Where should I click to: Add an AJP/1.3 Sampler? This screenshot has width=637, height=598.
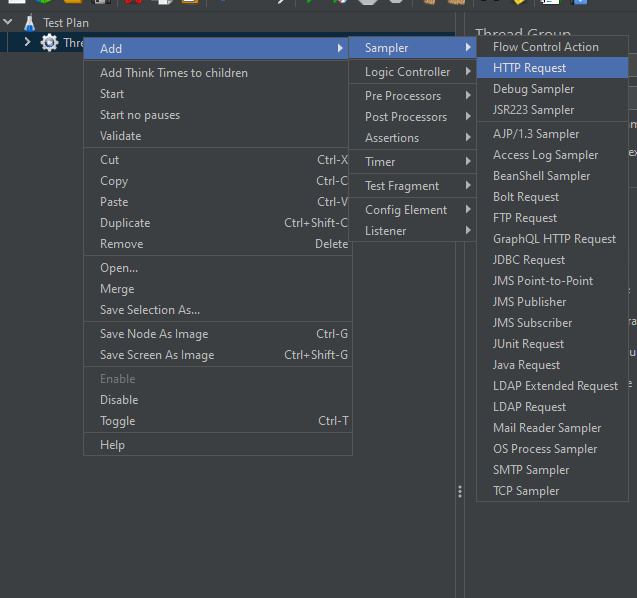552,134
